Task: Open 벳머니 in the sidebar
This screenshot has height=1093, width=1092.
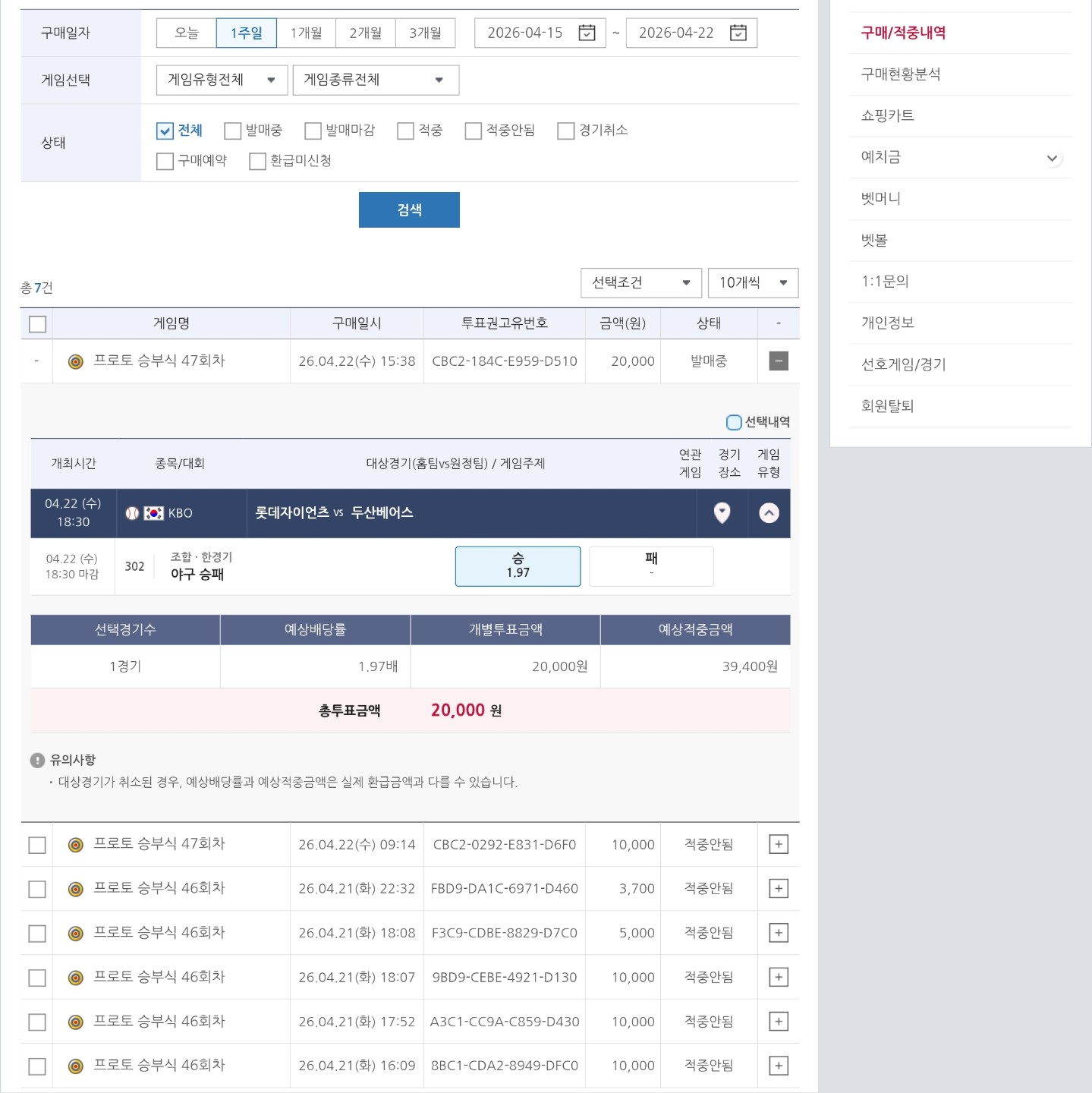Action: click(880, 199)
